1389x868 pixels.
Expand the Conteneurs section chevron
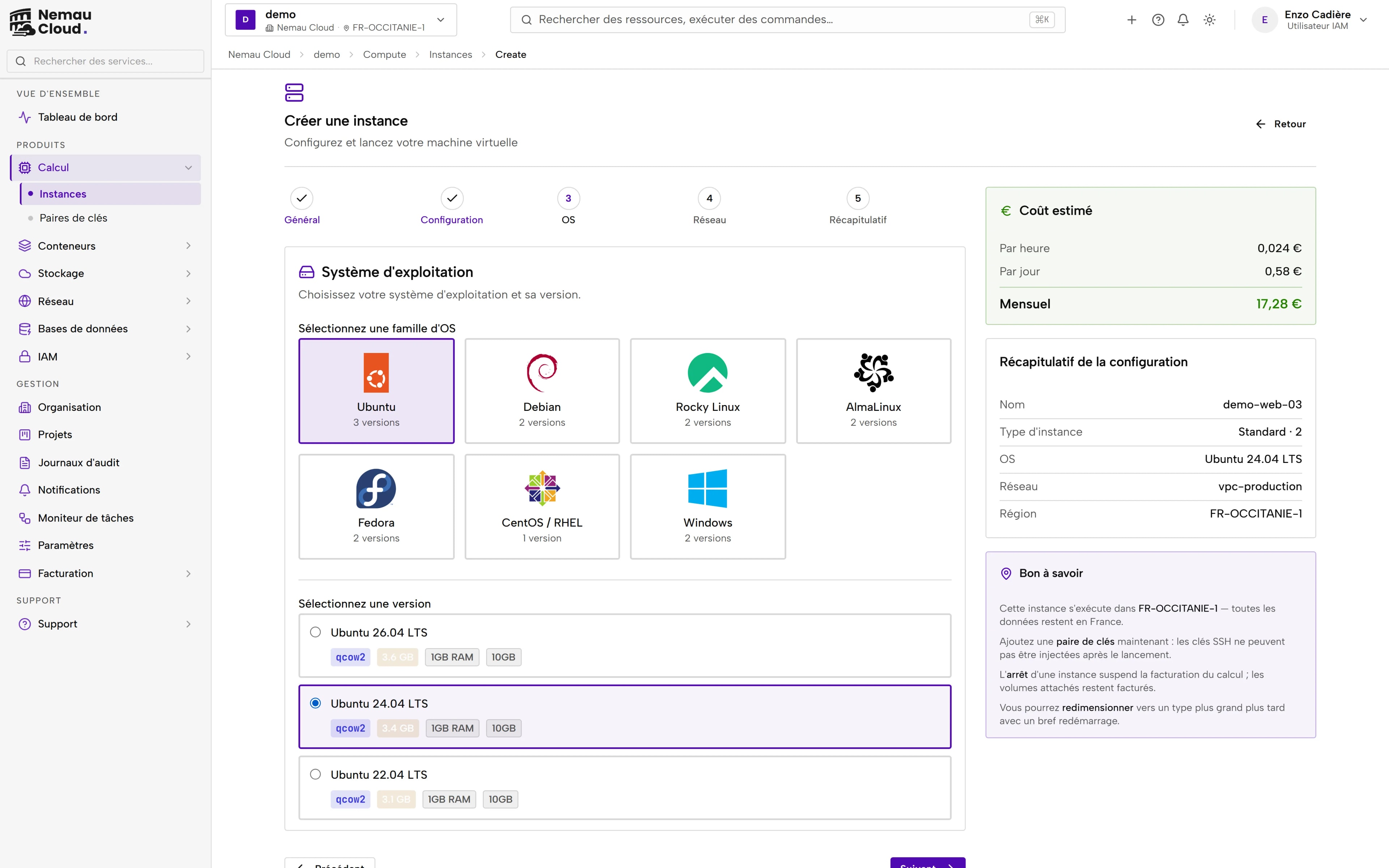pos(188,246)
